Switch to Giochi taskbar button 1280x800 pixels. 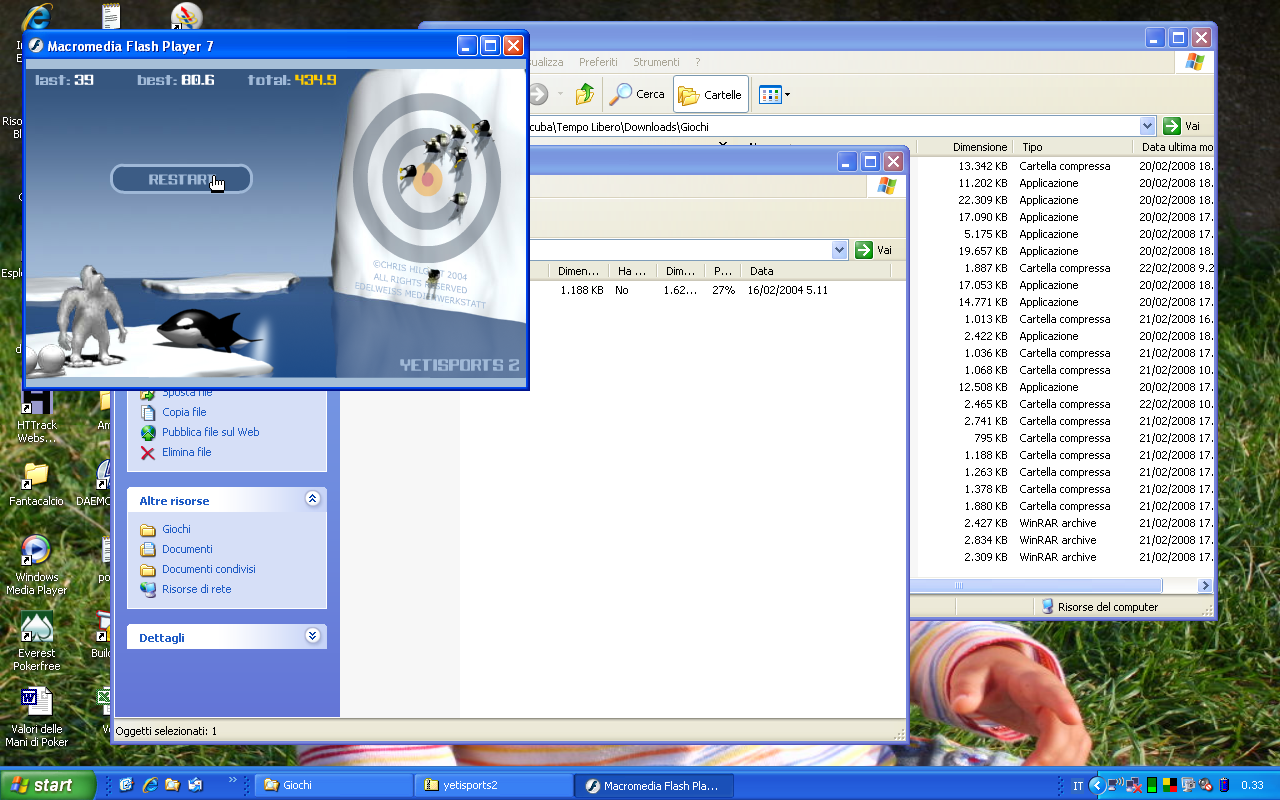[332, 785]
